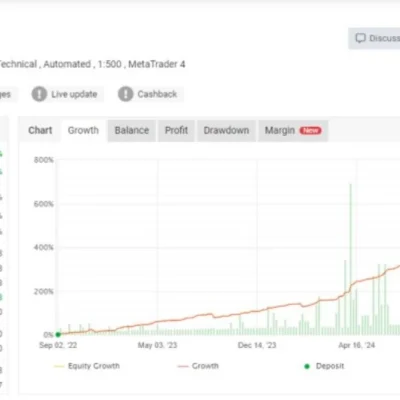Click the 1:500 leverage text
Screen dimensions: 400x400
[110, 64]
